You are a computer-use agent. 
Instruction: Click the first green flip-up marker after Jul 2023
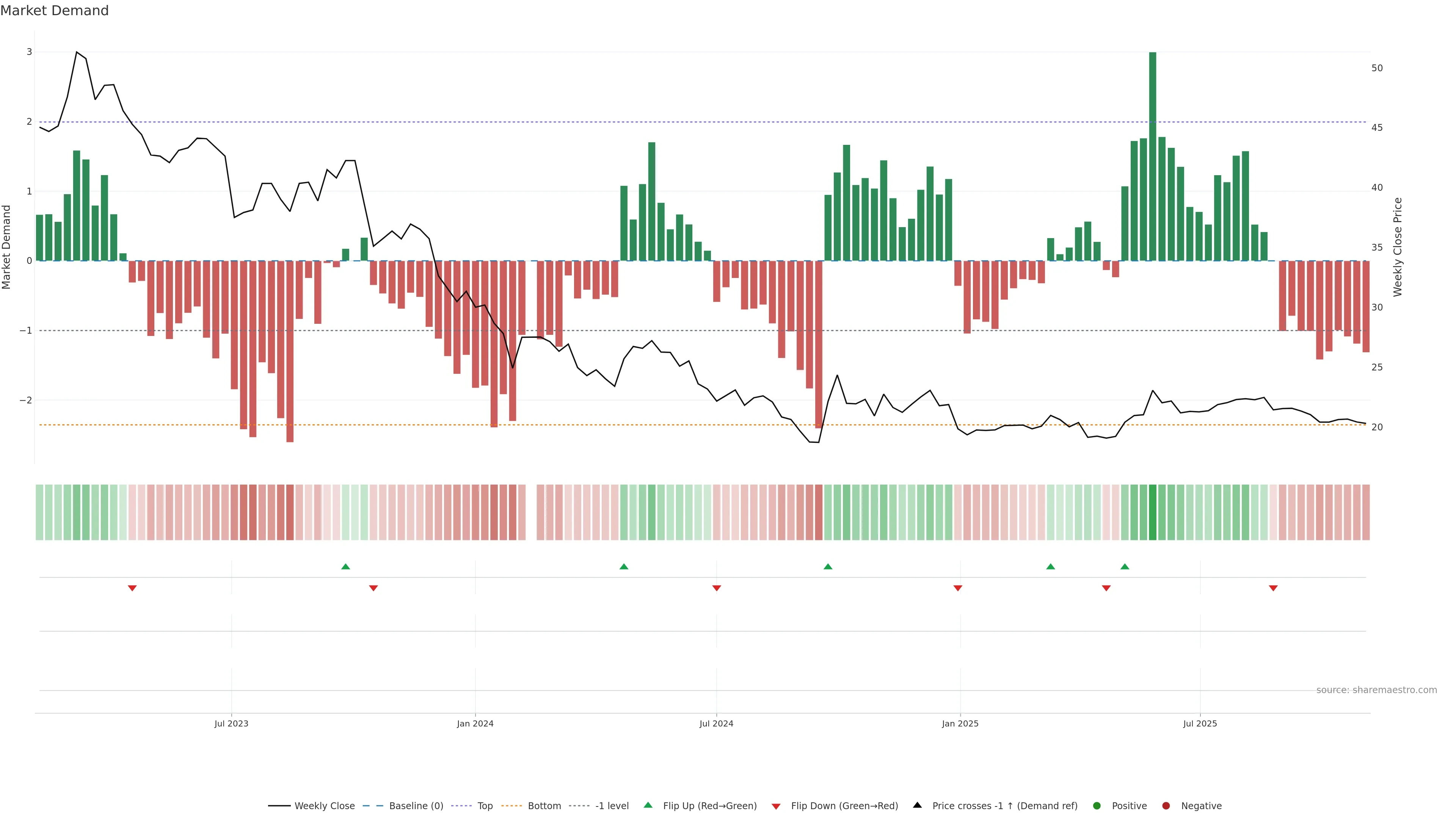tap(346, 567)
